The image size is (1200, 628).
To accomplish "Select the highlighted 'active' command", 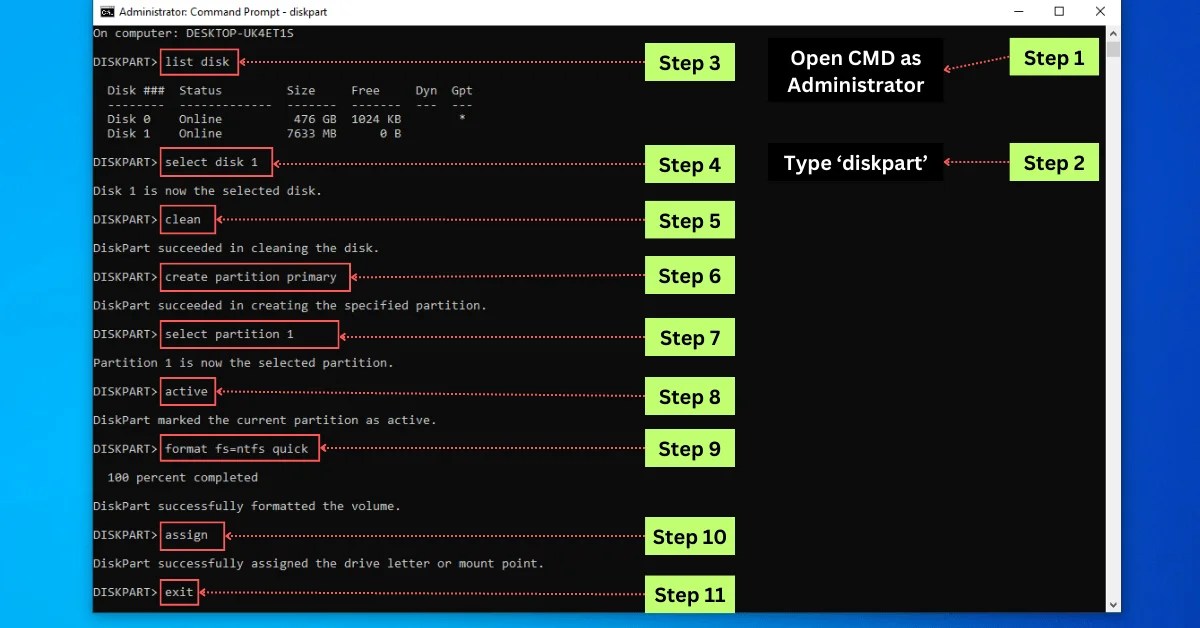I will click(x=186, y=391).
